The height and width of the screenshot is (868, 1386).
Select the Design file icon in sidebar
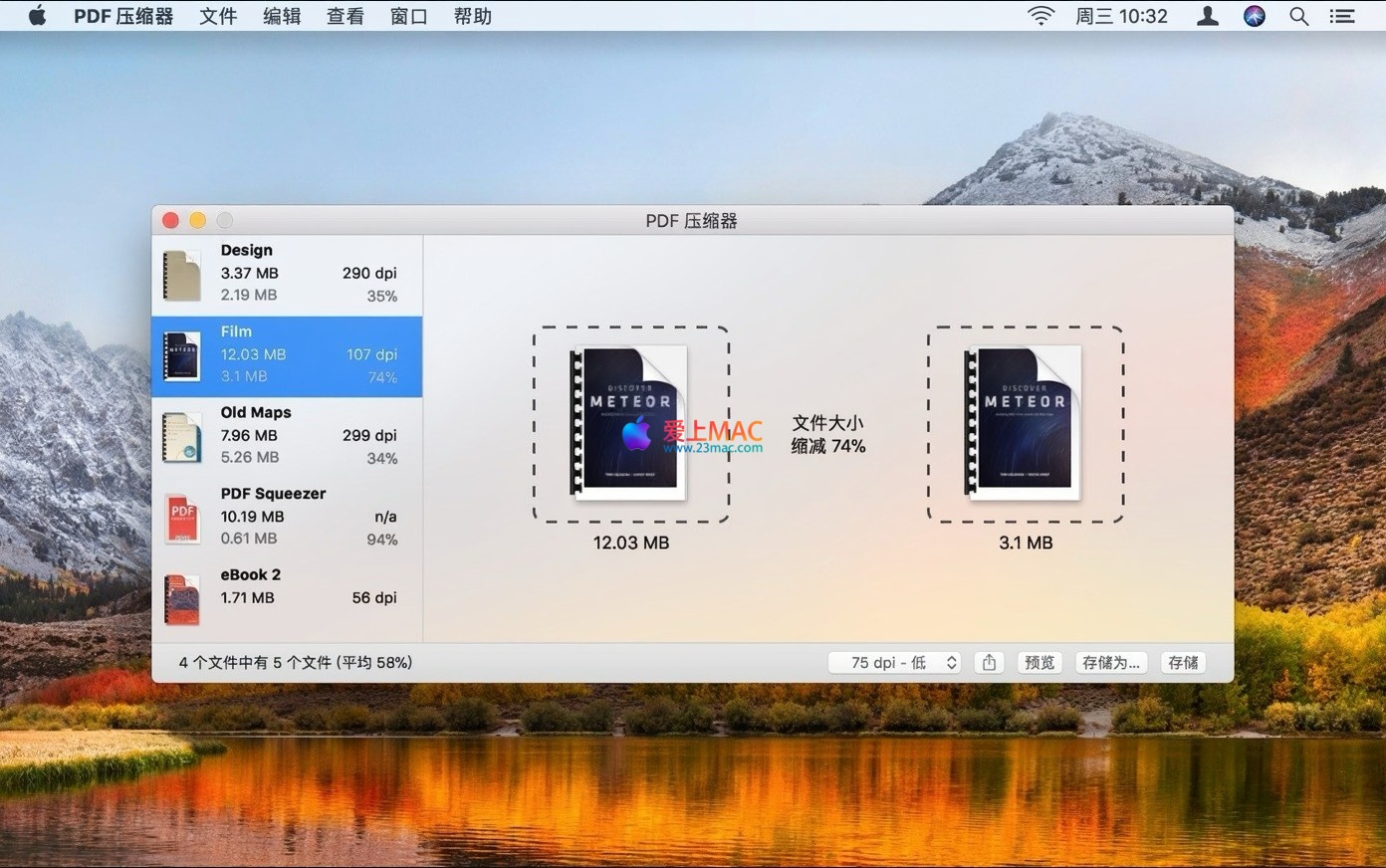(181, 275)
